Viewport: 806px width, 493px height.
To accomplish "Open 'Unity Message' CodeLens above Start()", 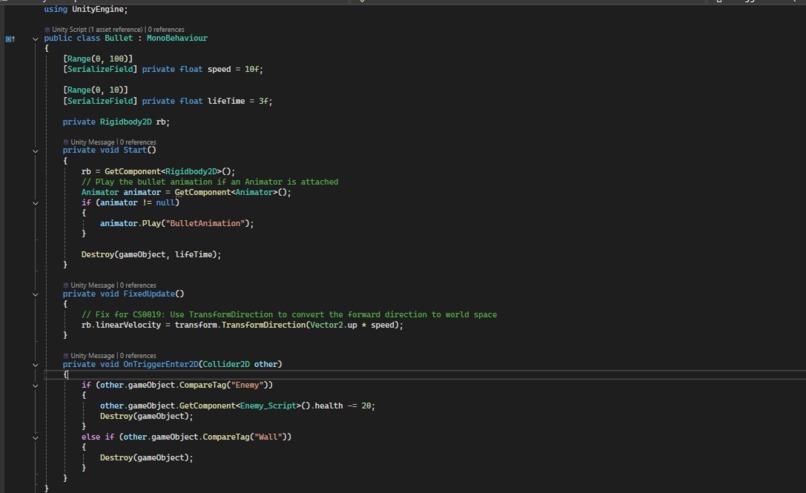I will [x=93, y=142].
